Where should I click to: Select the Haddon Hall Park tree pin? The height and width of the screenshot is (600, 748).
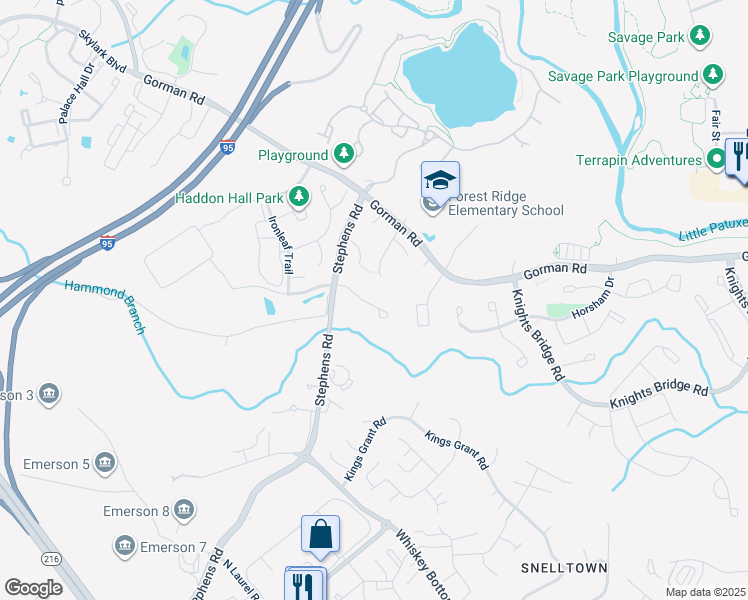[299, 196]
